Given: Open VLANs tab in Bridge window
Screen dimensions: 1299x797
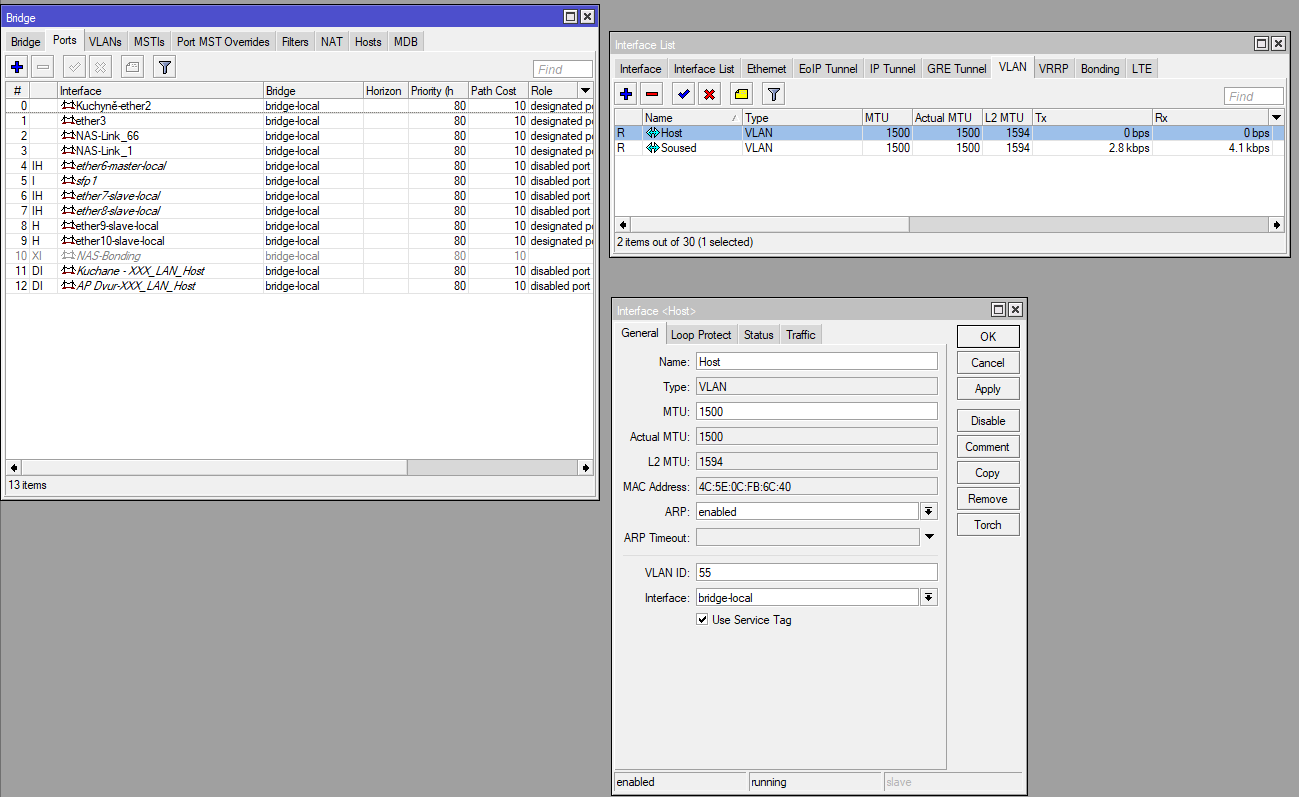Looking at the screenshot, I should click(105, 42).
